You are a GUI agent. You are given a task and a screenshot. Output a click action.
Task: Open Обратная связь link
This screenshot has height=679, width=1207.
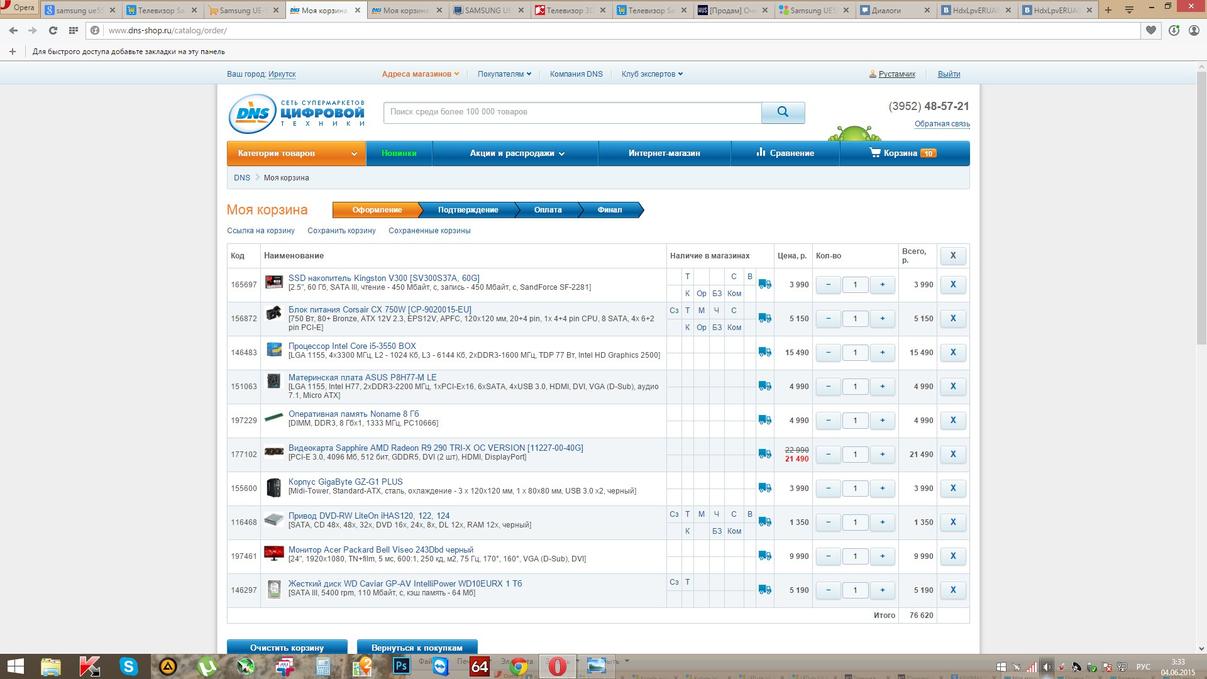(x=942, y=124)
